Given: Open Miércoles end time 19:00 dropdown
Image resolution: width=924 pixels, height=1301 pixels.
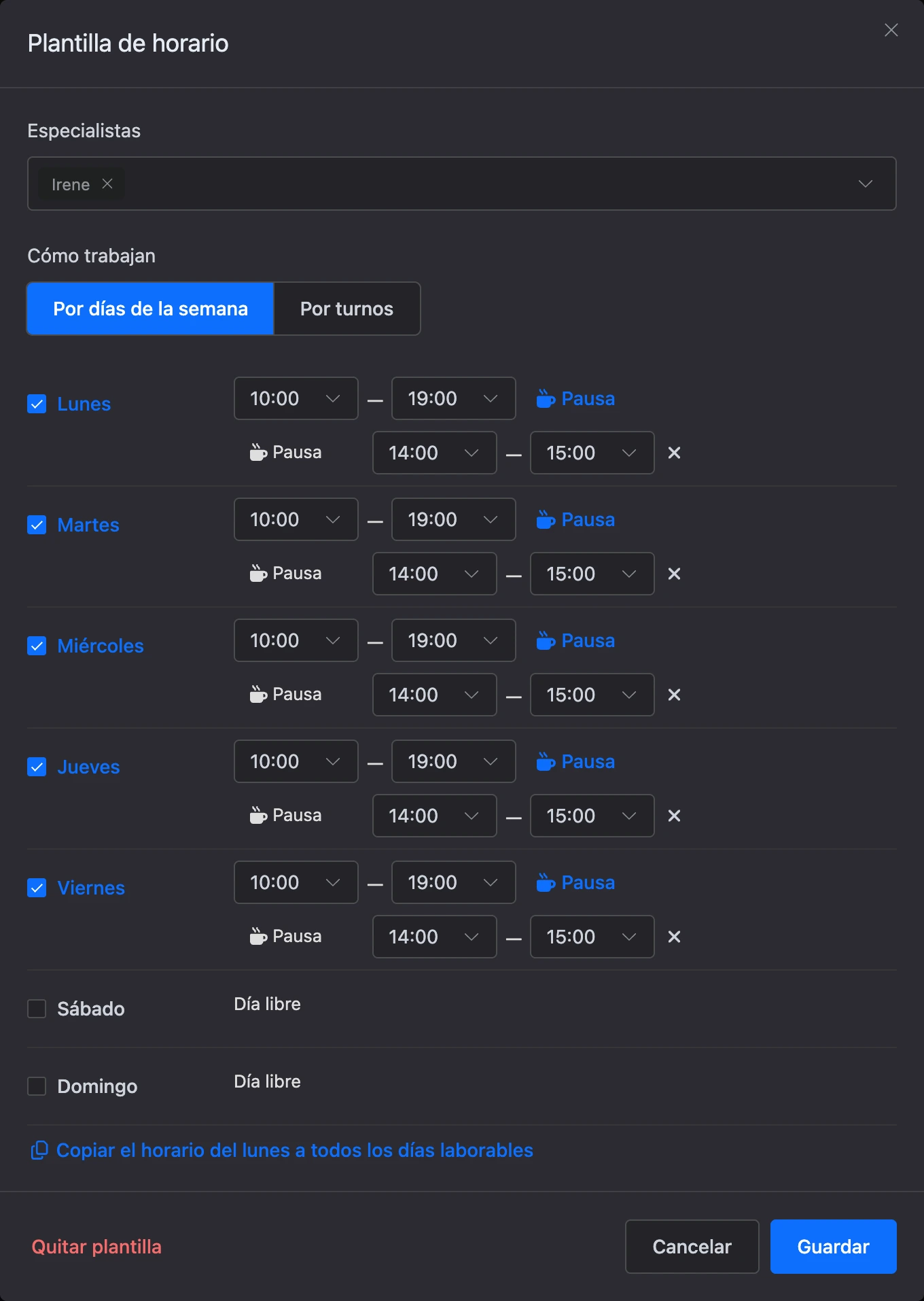Looking at the screenshot, I should [x=454, y=640].
